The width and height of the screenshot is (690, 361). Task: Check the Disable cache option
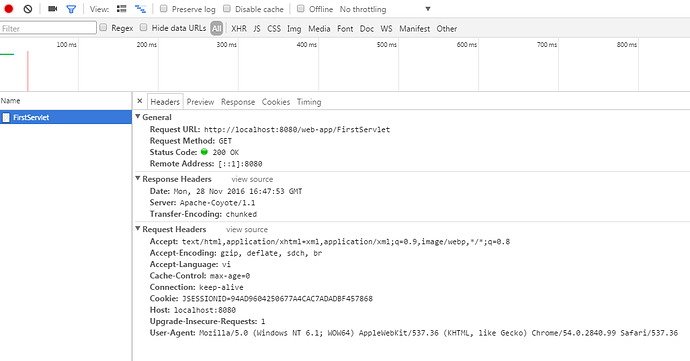point(227,8)
